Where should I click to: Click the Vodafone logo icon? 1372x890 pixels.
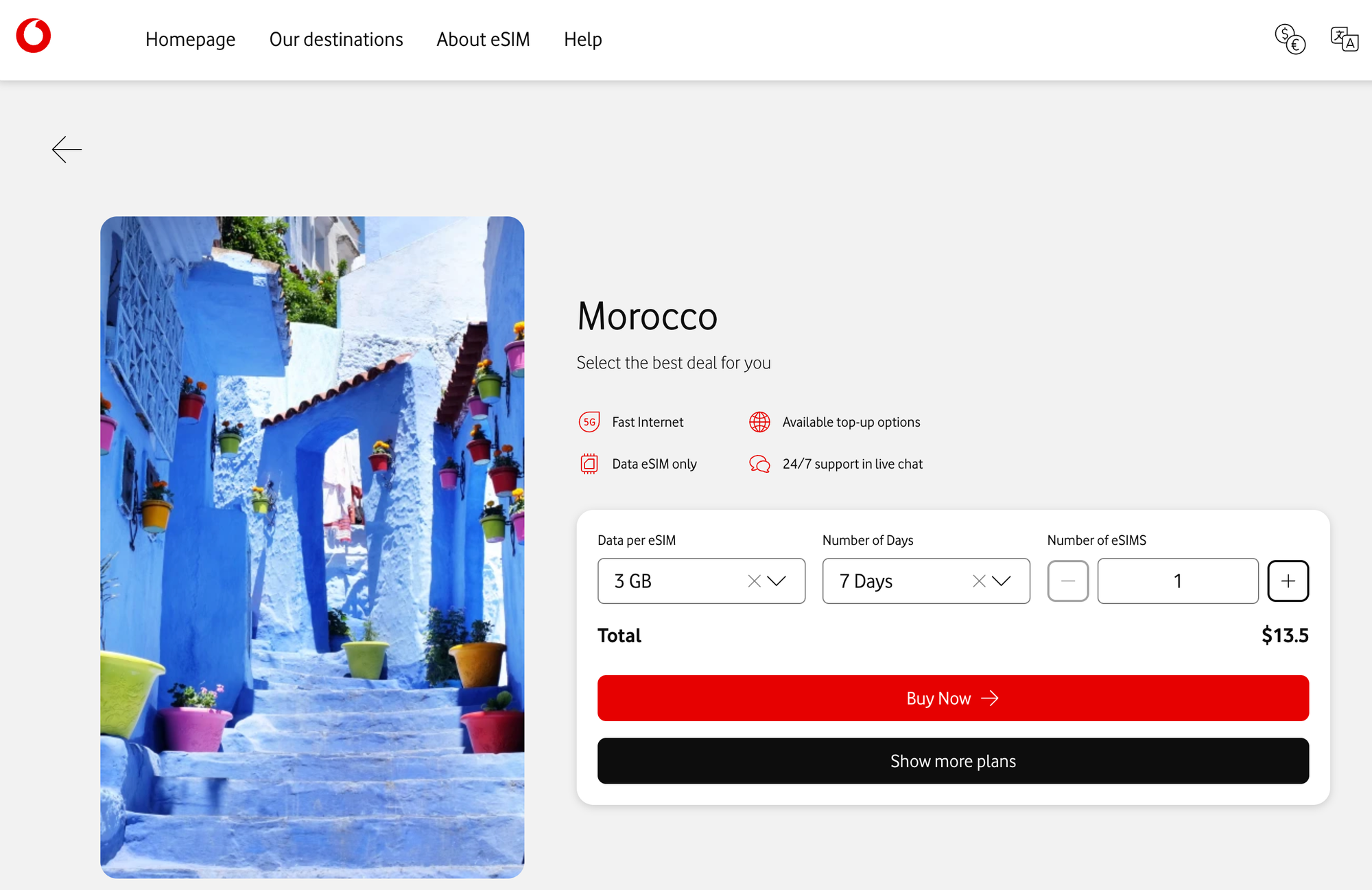click(x=34, y=36)
